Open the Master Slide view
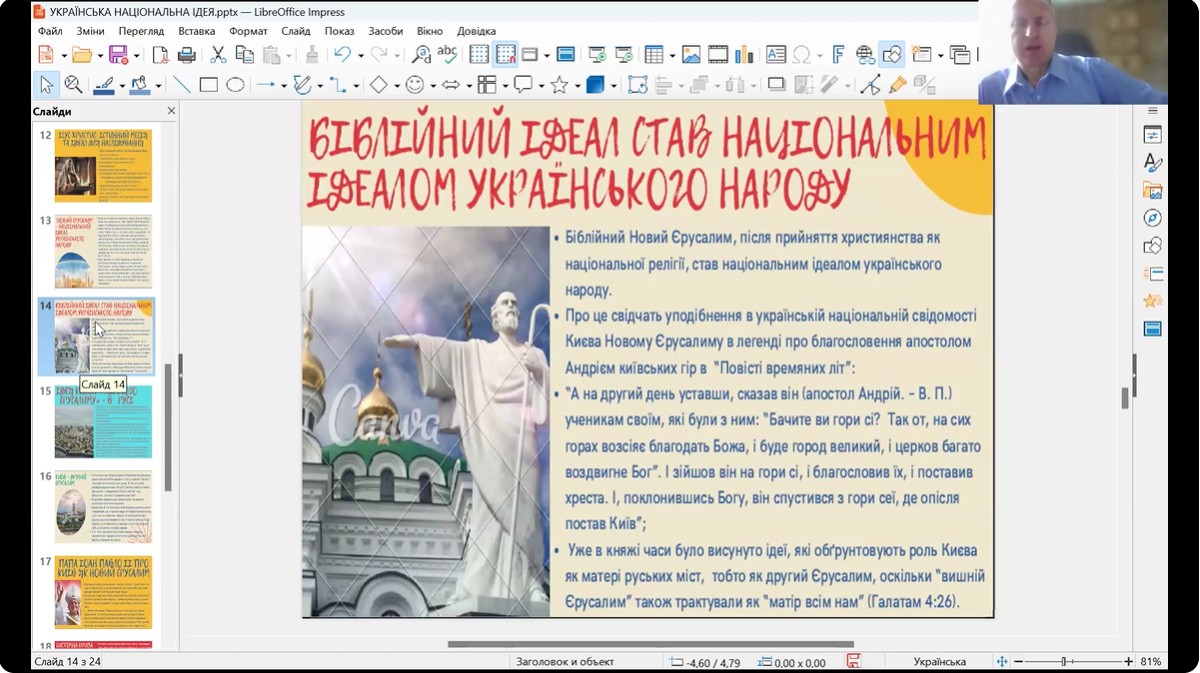1200x673 pixels. (x=565, y=55)
